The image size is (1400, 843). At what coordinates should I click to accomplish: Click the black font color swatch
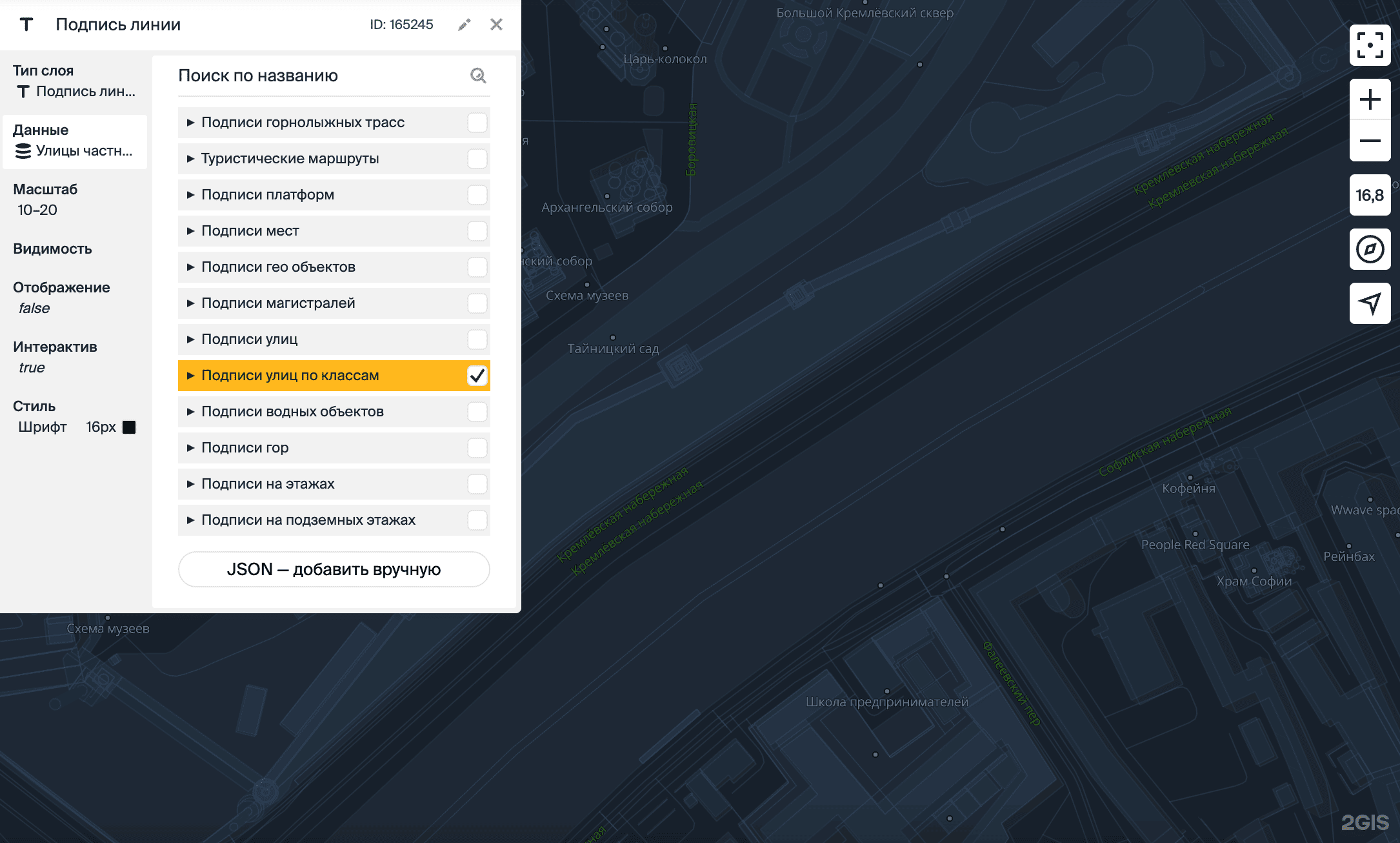point(129,427)
